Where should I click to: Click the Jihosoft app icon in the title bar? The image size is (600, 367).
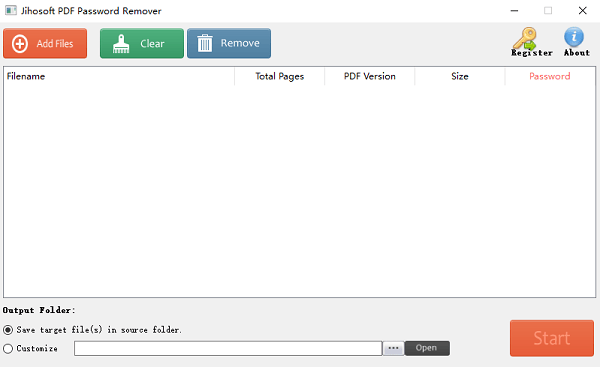pos(11,11)
